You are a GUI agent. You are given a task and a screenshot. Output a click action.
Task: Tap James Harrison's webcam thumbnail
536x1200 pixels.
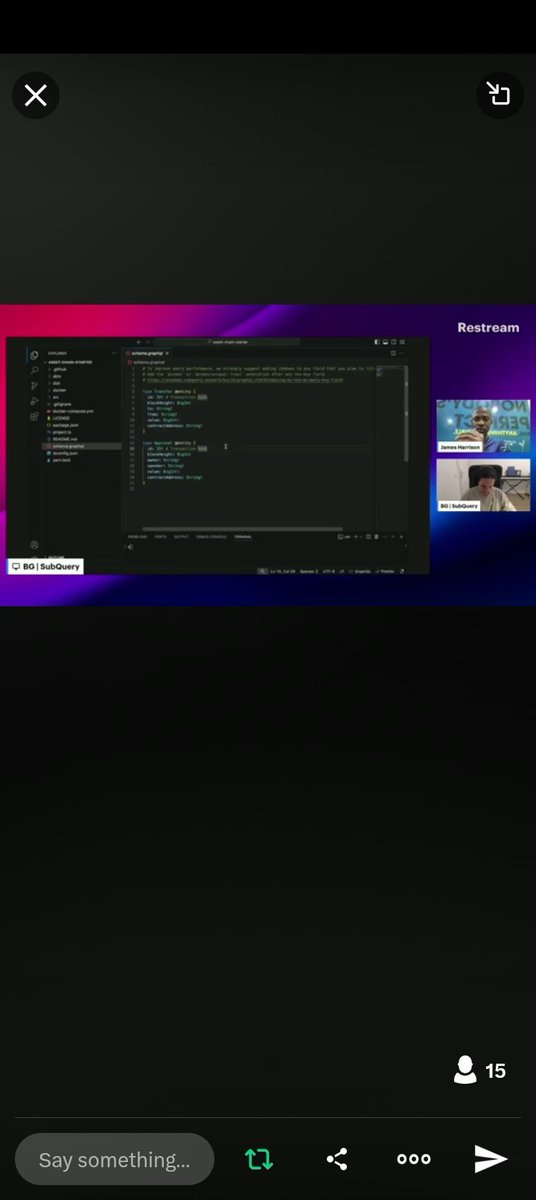pos(482,426)
